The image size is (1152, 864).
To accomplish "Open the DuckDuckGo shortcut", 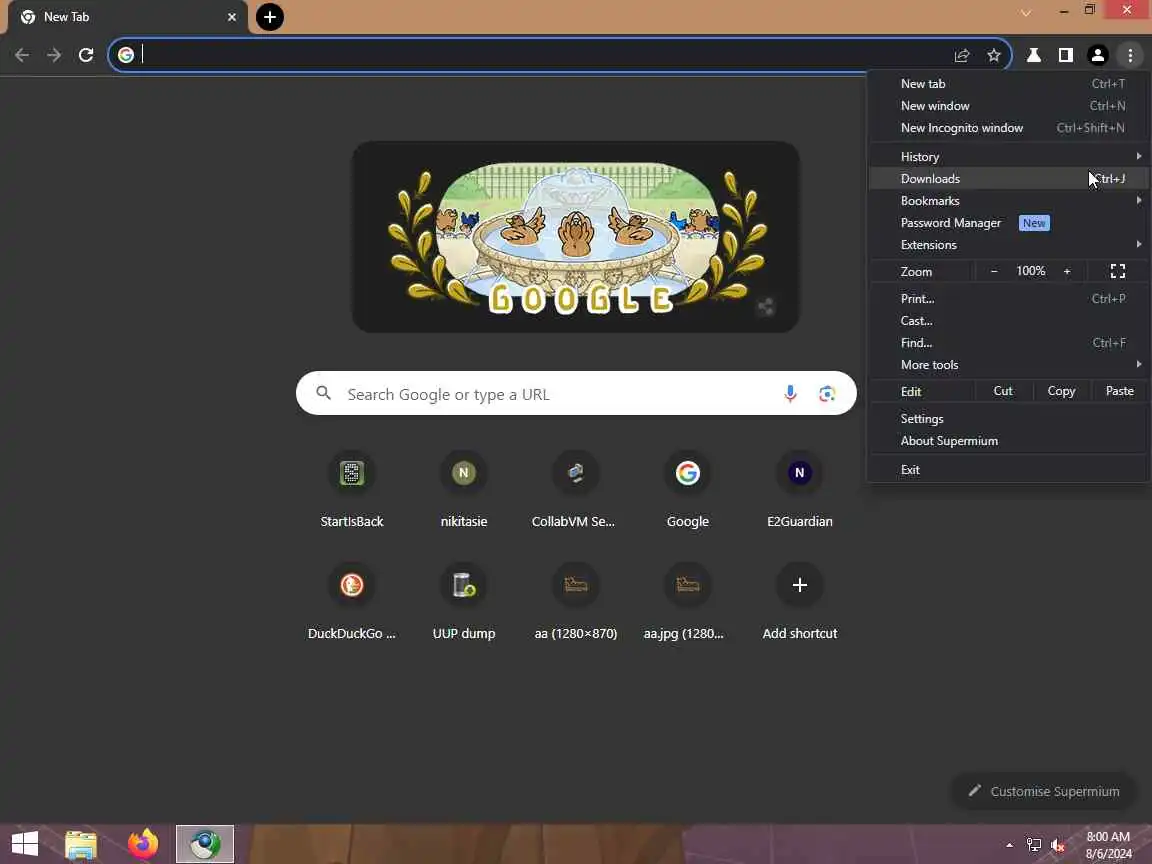I will point(352,602).
